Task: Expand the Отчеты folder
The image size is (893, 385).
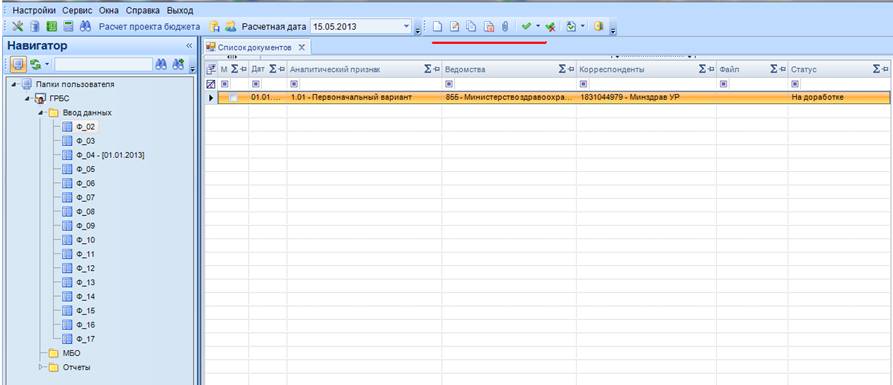Action: (40, 367)
